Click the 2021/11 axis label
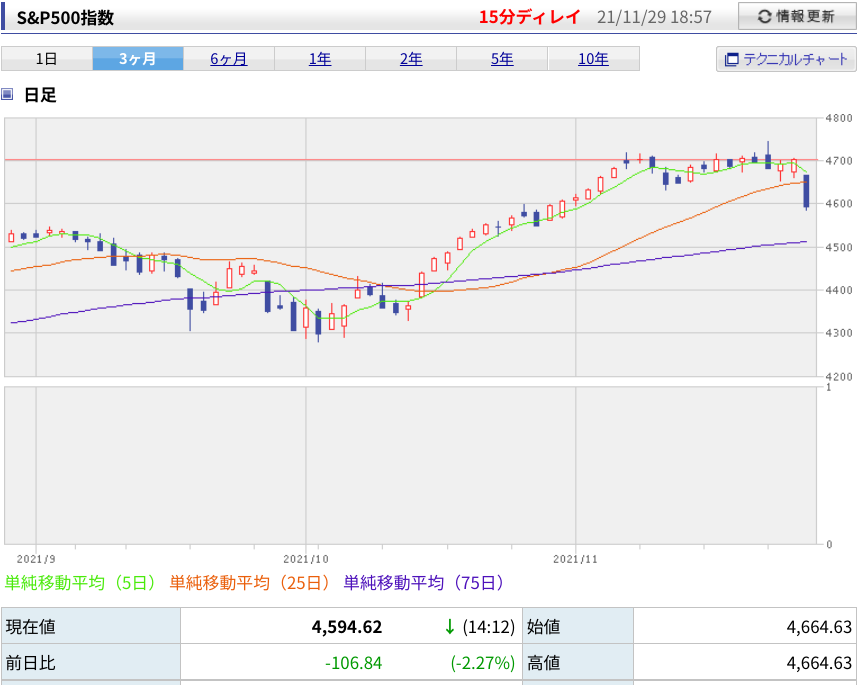The height and width of the screenshot is (685, 859). pyautogui.click(x=575, y=559)
